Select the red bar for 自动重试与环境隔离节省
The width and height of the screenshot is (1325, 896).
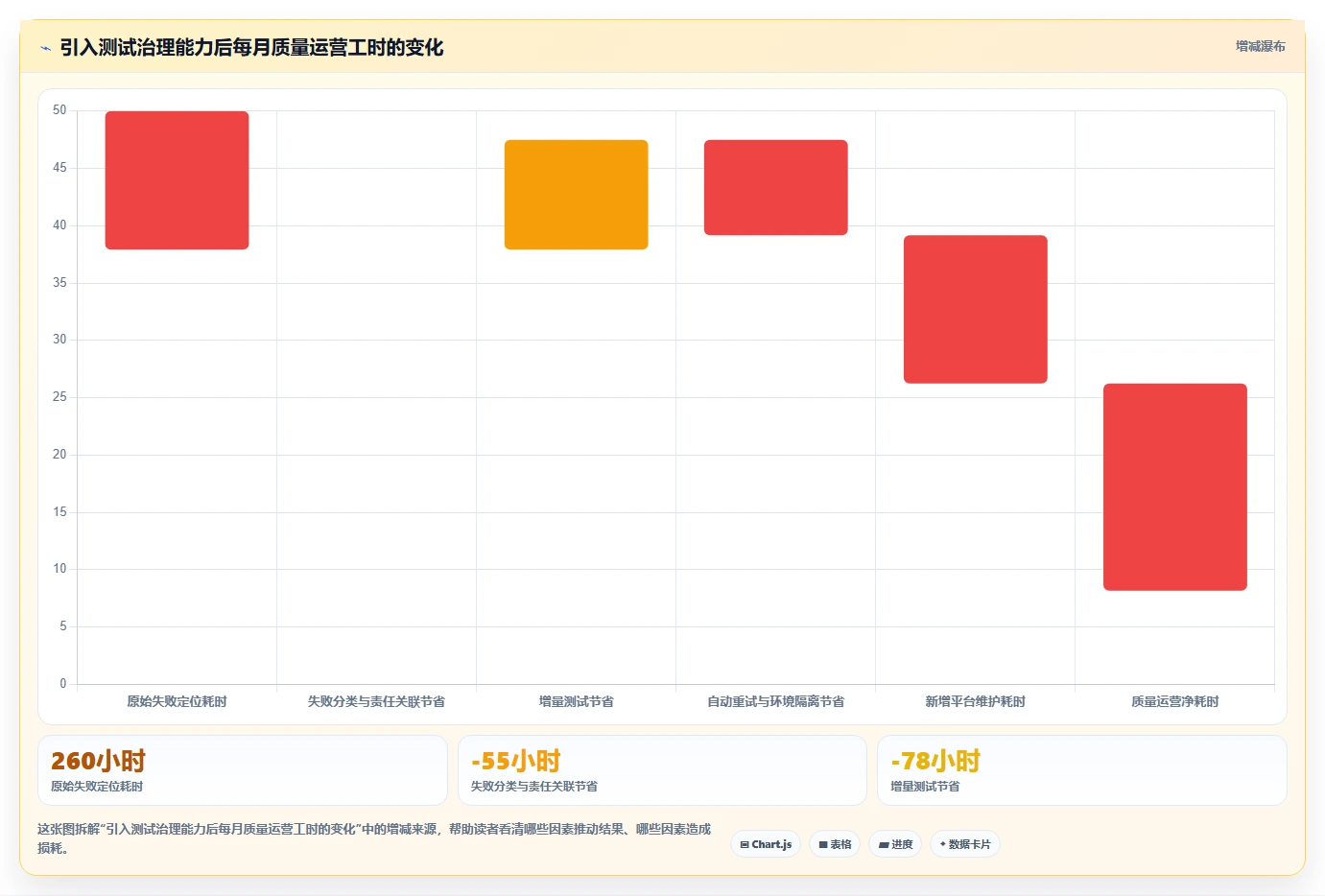tap(775, 187)
